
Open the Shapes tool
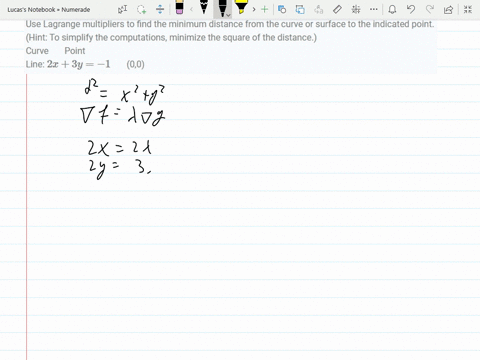(282, 9)
